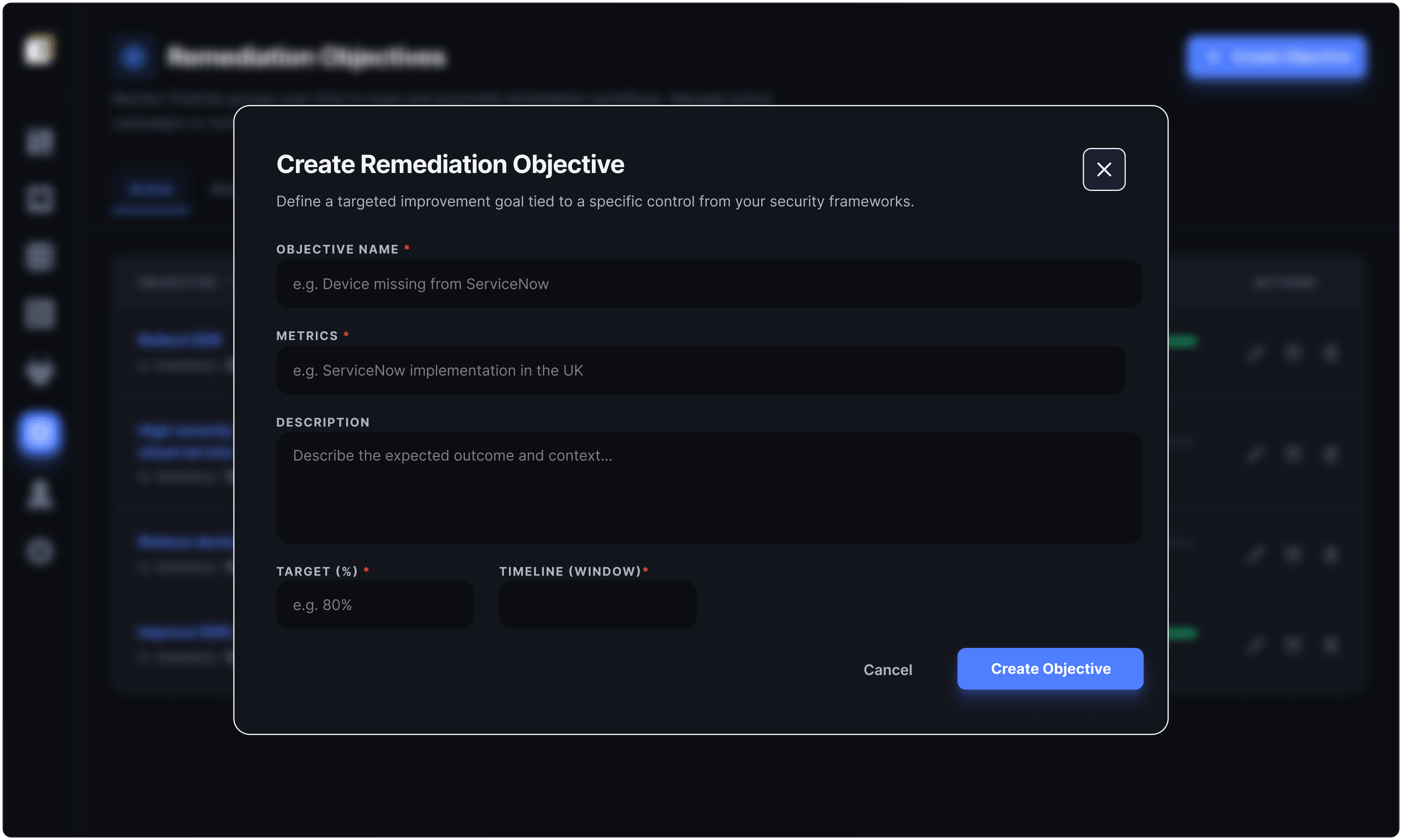Click the highlighted blue sidebar icon behind the dialog
This screenshot has height=840, width=1402.
40,433
